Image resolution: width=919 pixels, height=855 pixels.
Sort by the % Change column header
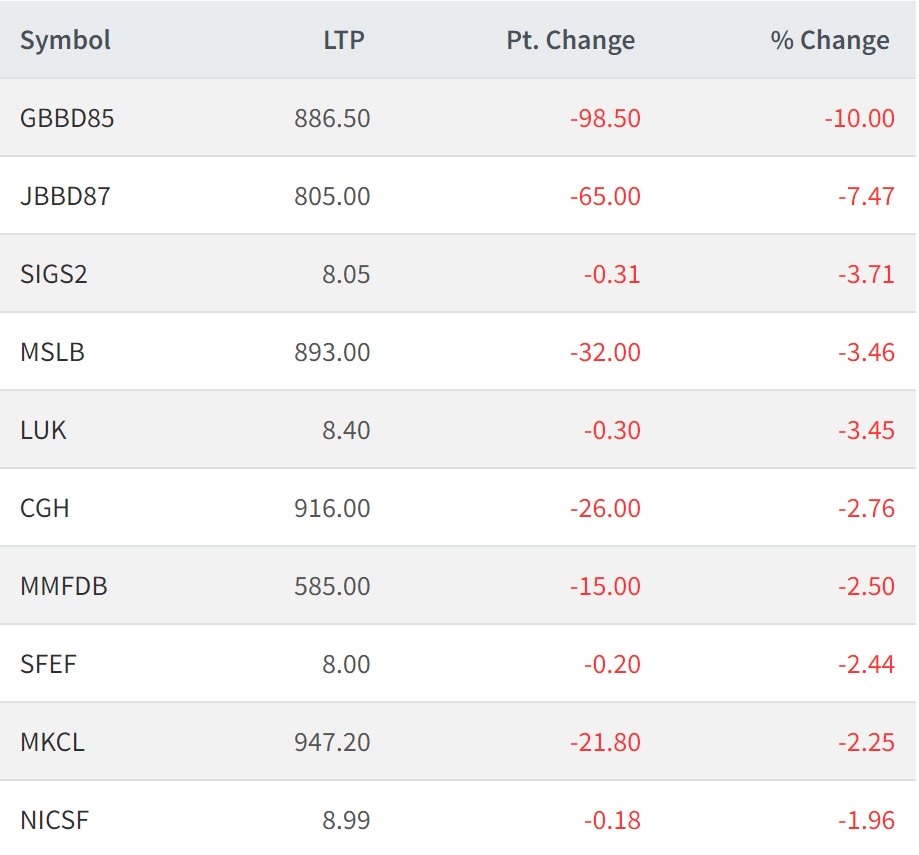click(x=829, y=41)
